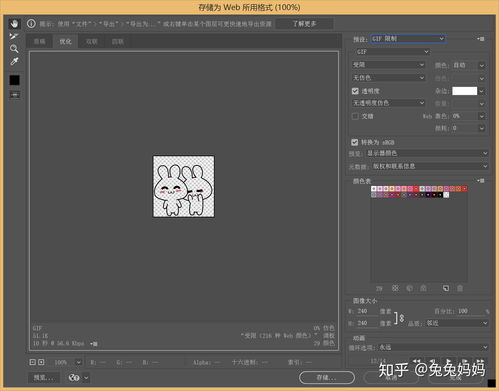Open the 颜色表 panel menu icon

[480, 181]
